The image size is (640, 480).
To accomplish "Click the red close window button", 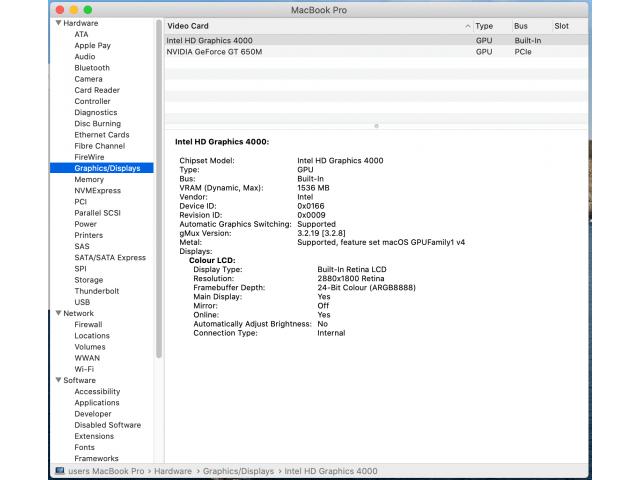I will click(x=59, y=9).
